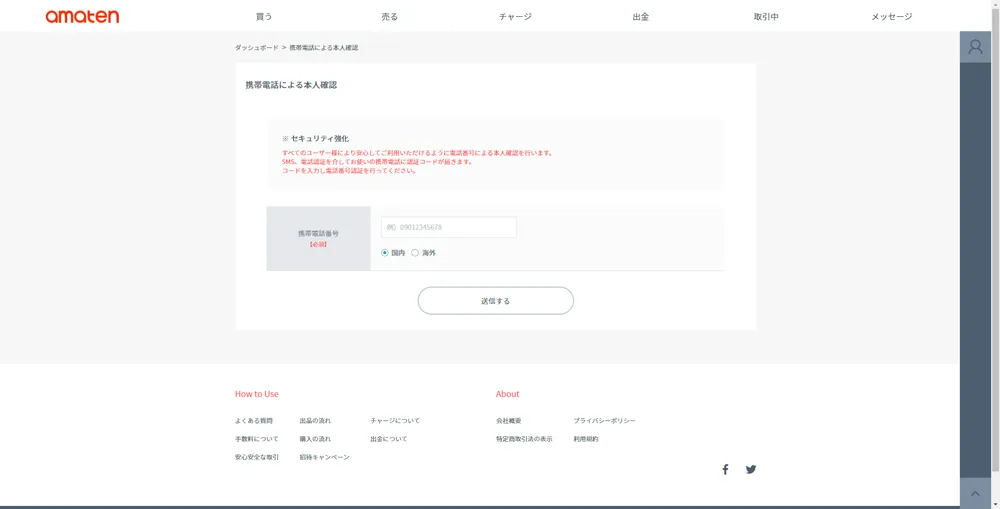Open 利用規約 footer link
Screen dimensions: 1000x509
pyautogui.click(x=585, y=439)
